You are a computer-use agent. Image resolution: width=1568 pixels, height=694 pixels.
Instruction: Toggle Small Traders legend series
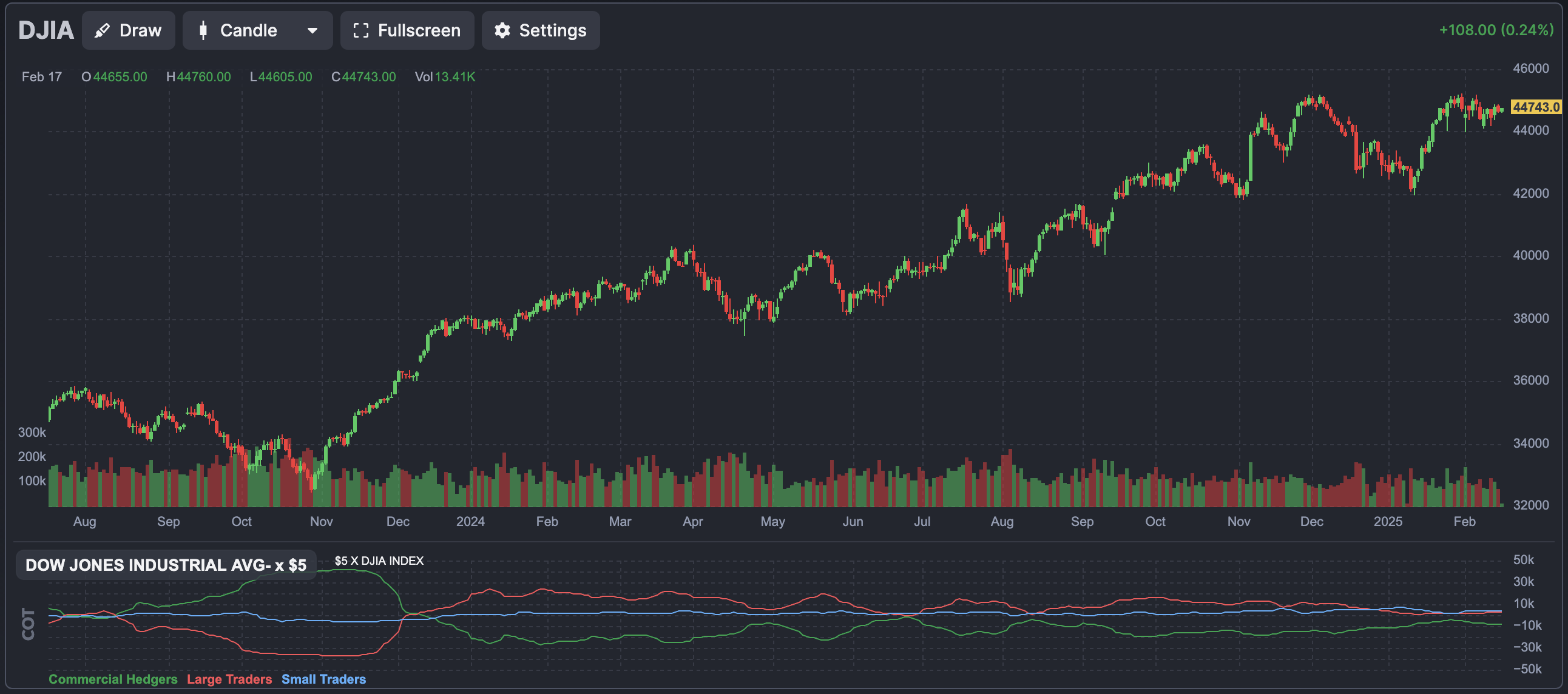323,679
